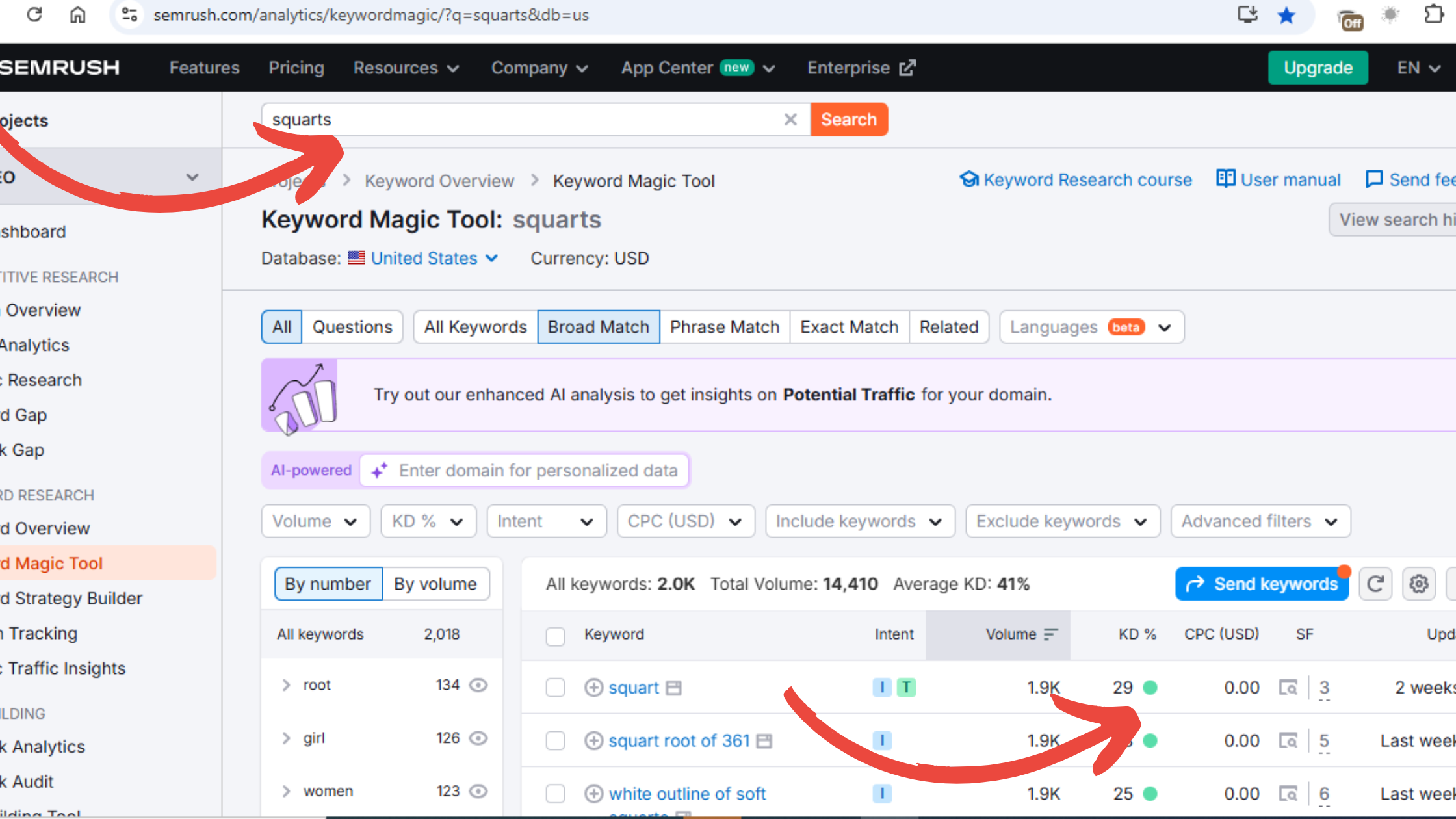This screenshot has width=1456, height=819.
Task: Check squart root of 361 checkbox
Action: (x=555, y=741)
